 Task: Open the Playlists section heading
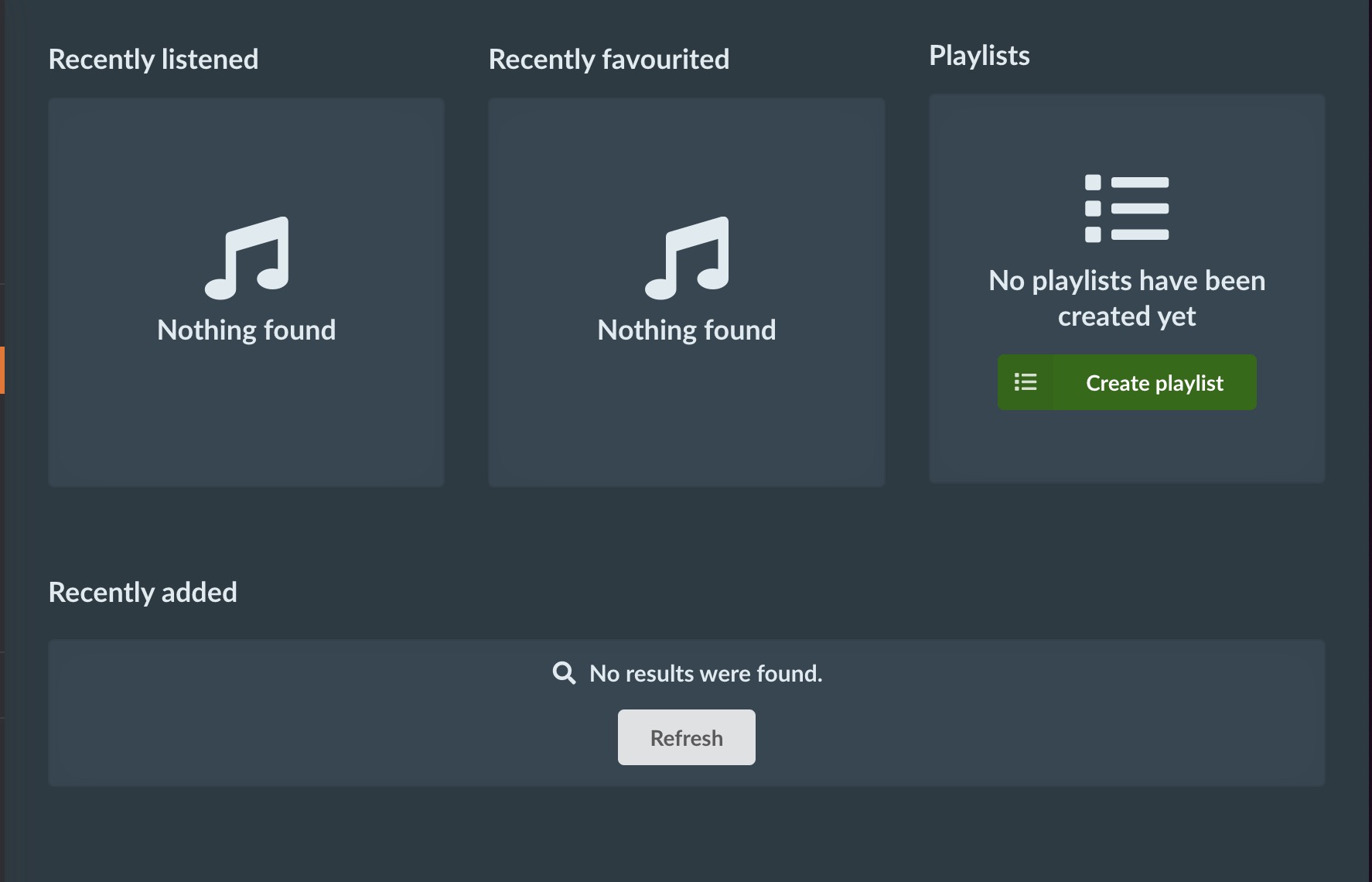979,55
